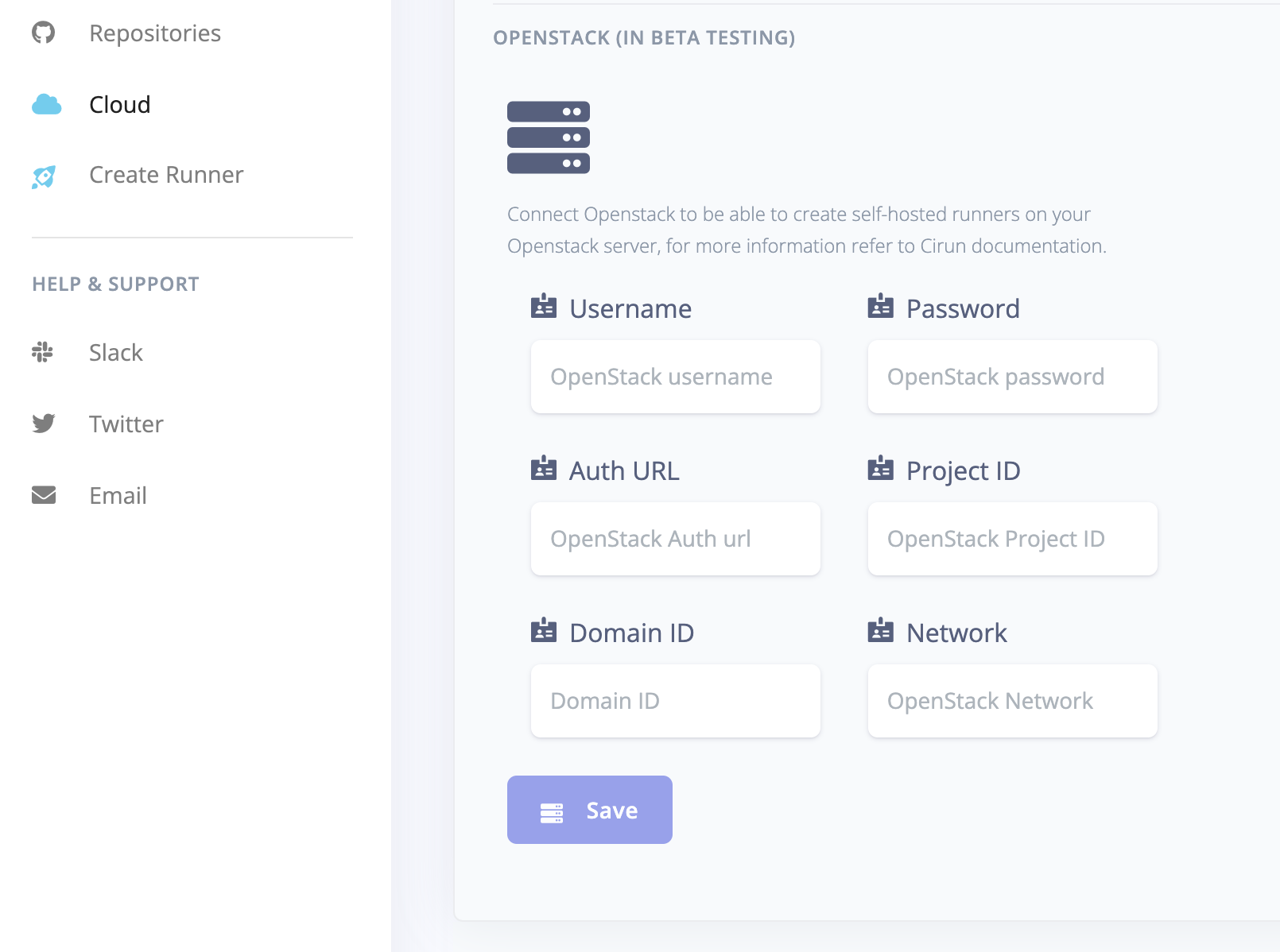Save the OpenStack credentials

pos(590,810)
